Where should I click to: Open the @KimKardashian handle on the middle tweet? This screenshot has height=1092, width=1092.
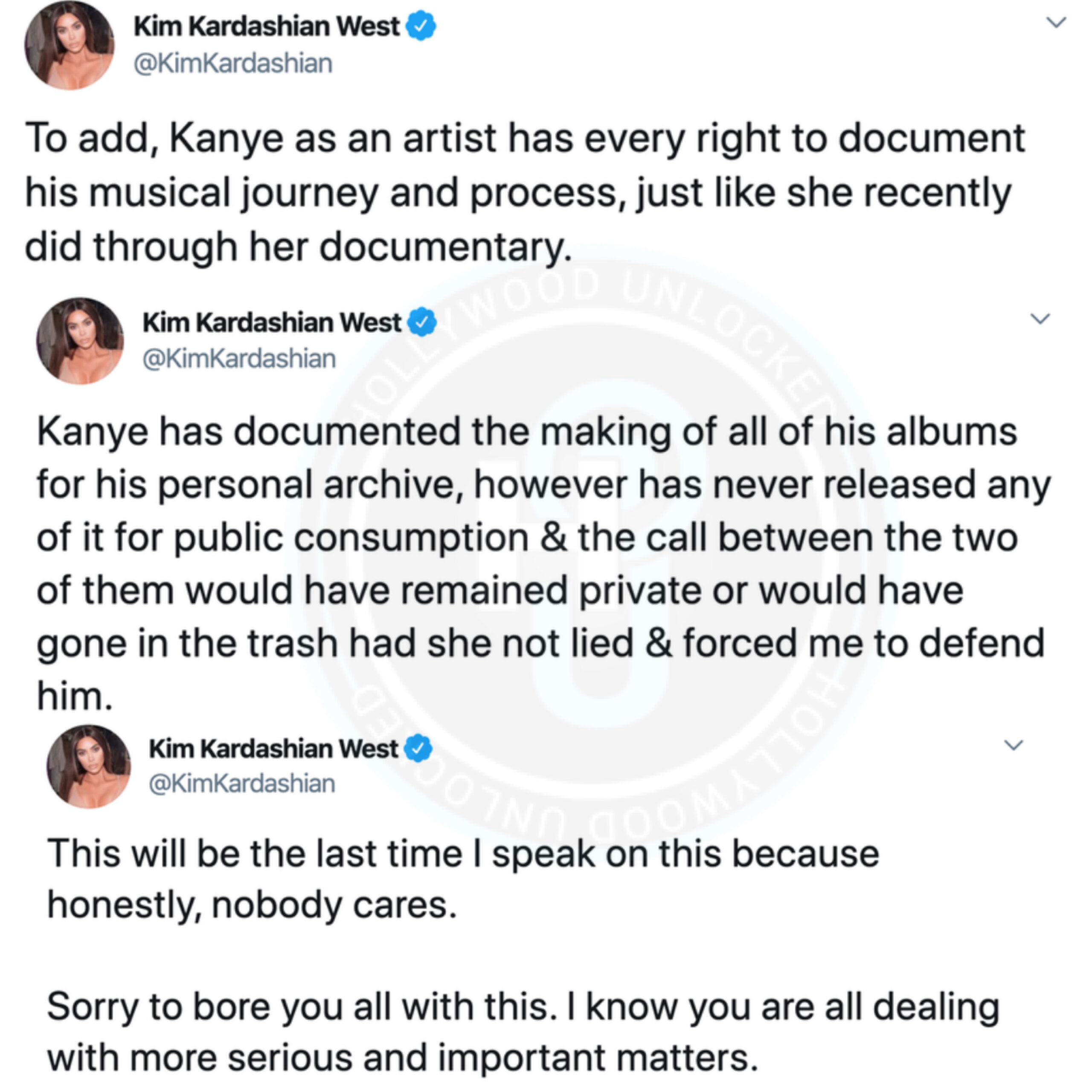click(x=239, y=358)
